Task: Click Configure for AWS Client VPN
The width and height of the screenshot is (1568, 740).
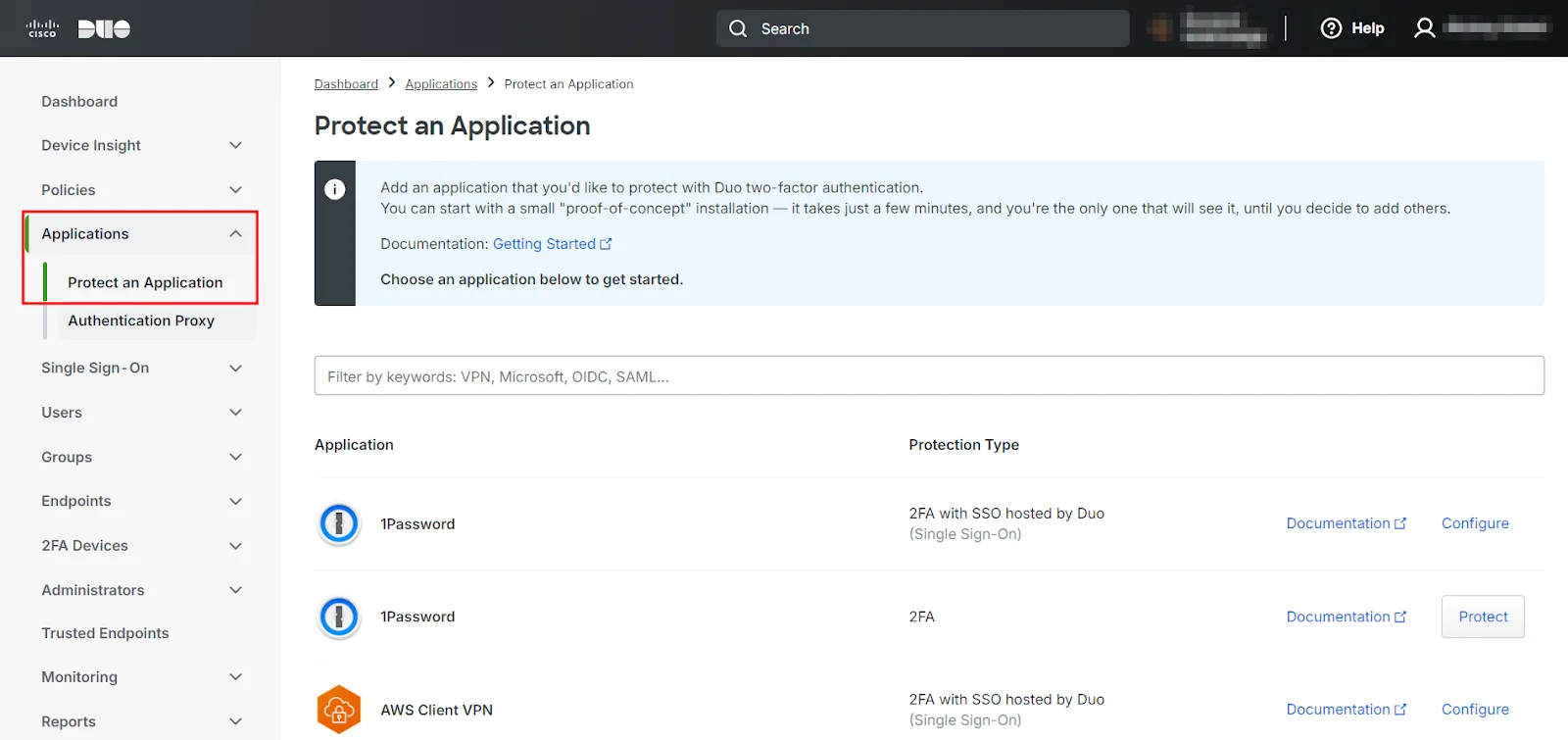Action: click(x=1475, y=710)
